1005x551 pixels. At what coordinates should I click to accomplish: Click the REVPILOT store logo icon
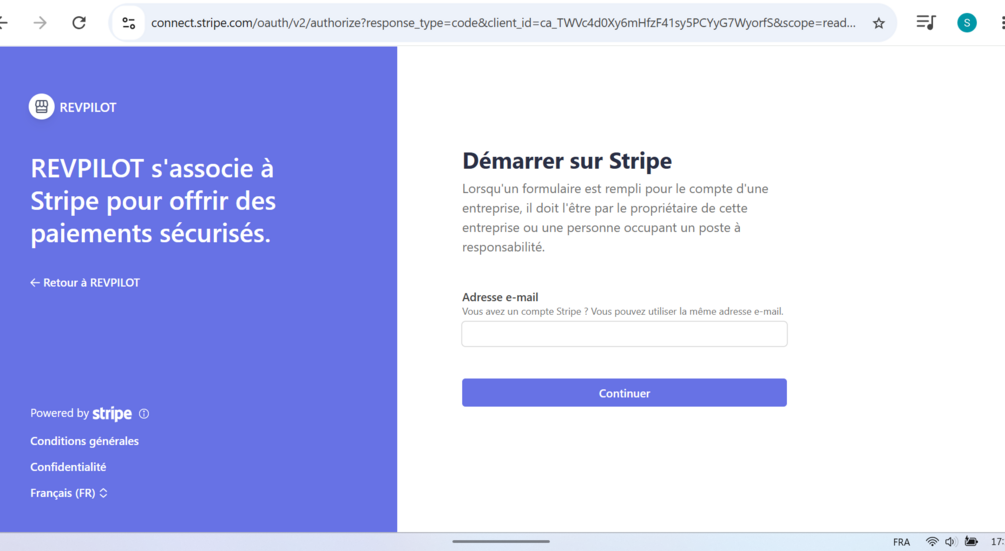coord(42,107)
